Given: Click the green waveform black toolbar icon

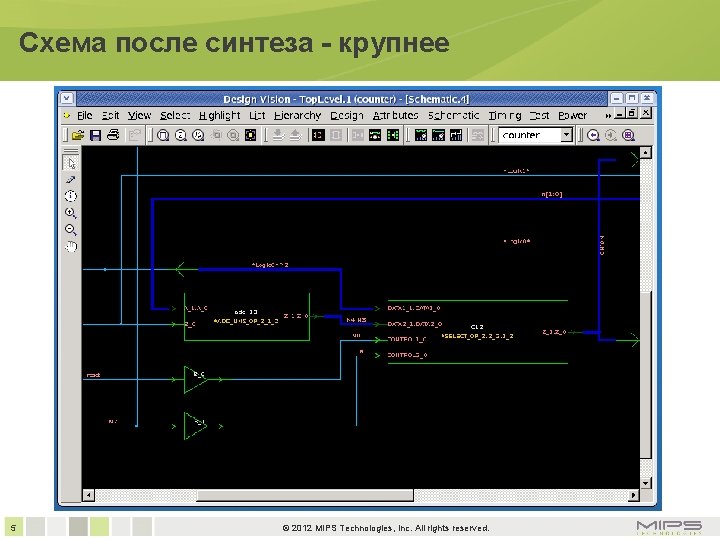Looking at the screenshot, I should (x=375, y=135).
